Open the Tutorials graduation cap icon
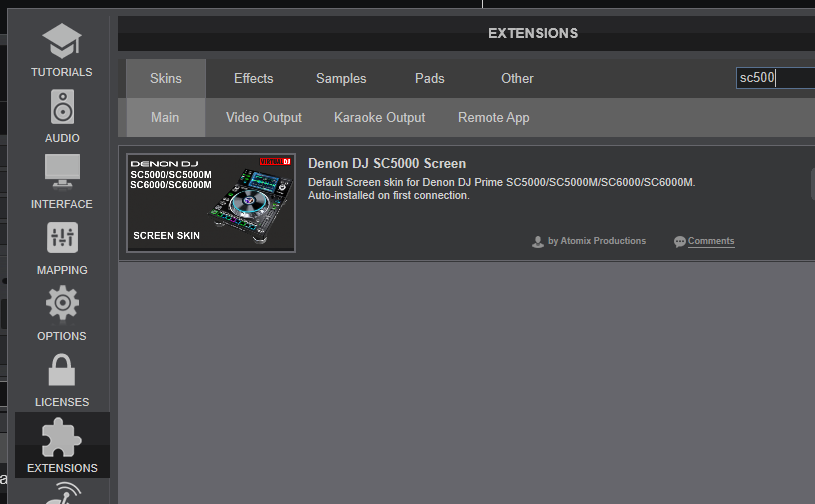The image size is (815, 504). click(62, 41)
